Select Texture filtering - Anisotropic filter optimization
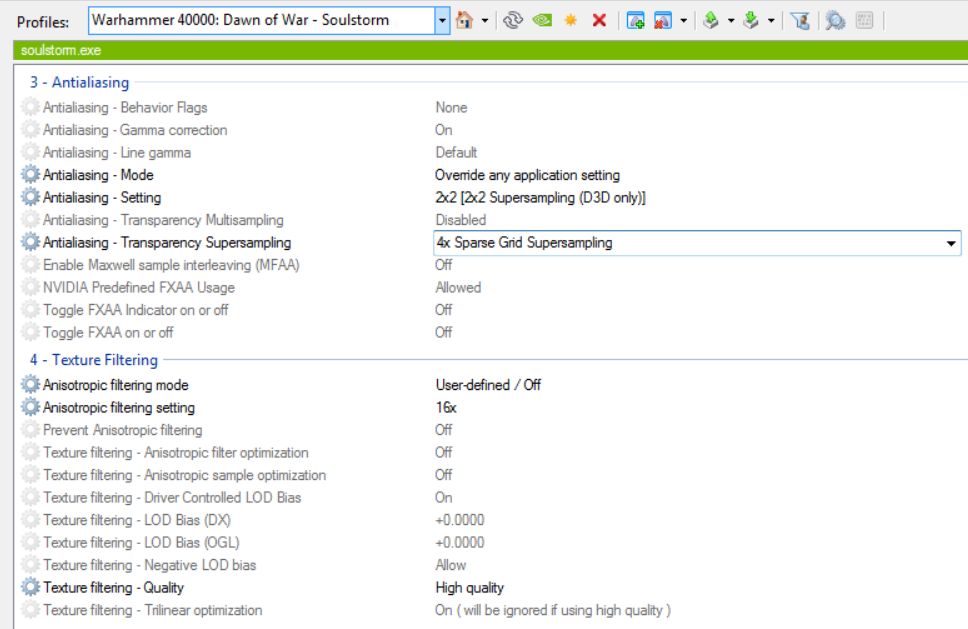This screenshot has height=629, width=968. [491, 452]
